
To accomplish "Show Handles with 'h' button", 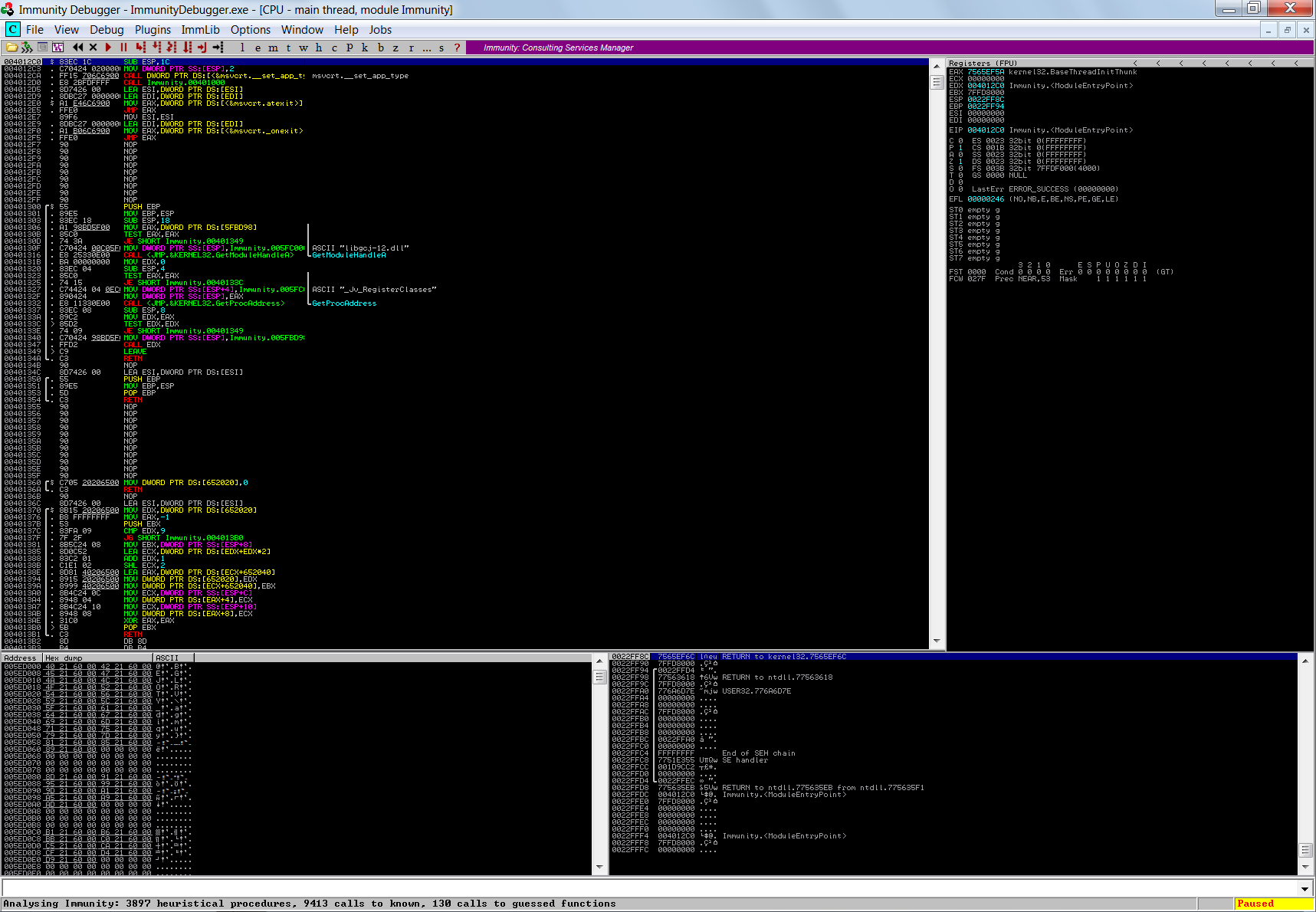I will (x=319, y=48).
